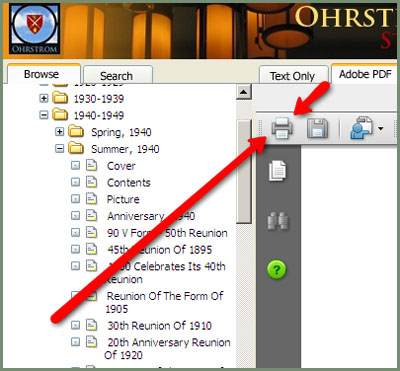
Task: Click document icon beside 20th Anniversary Reunion
Action: (91, 341)
